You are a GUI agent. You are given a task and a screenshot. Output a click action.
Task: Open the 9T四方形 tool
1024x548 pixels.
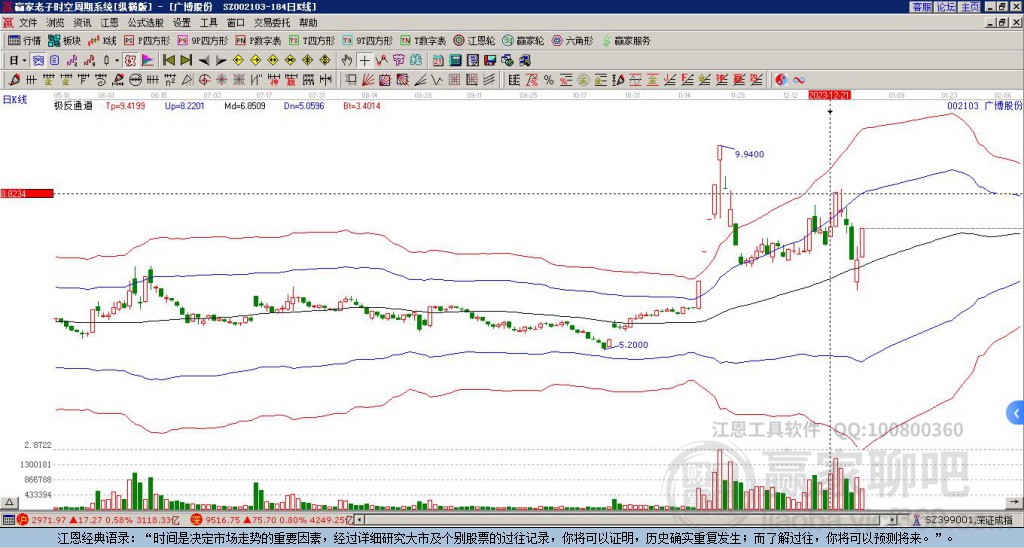(367, 40)
